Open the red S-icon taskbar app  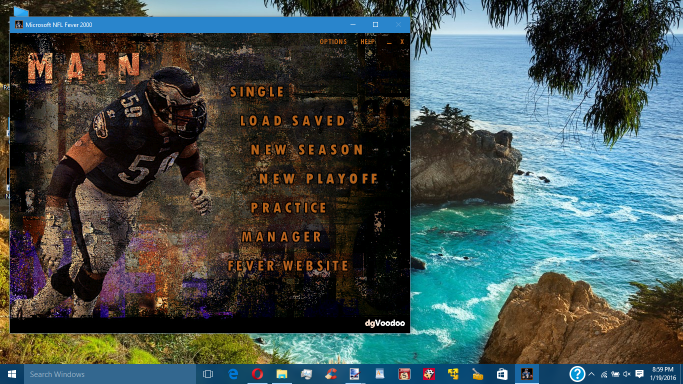404,374
